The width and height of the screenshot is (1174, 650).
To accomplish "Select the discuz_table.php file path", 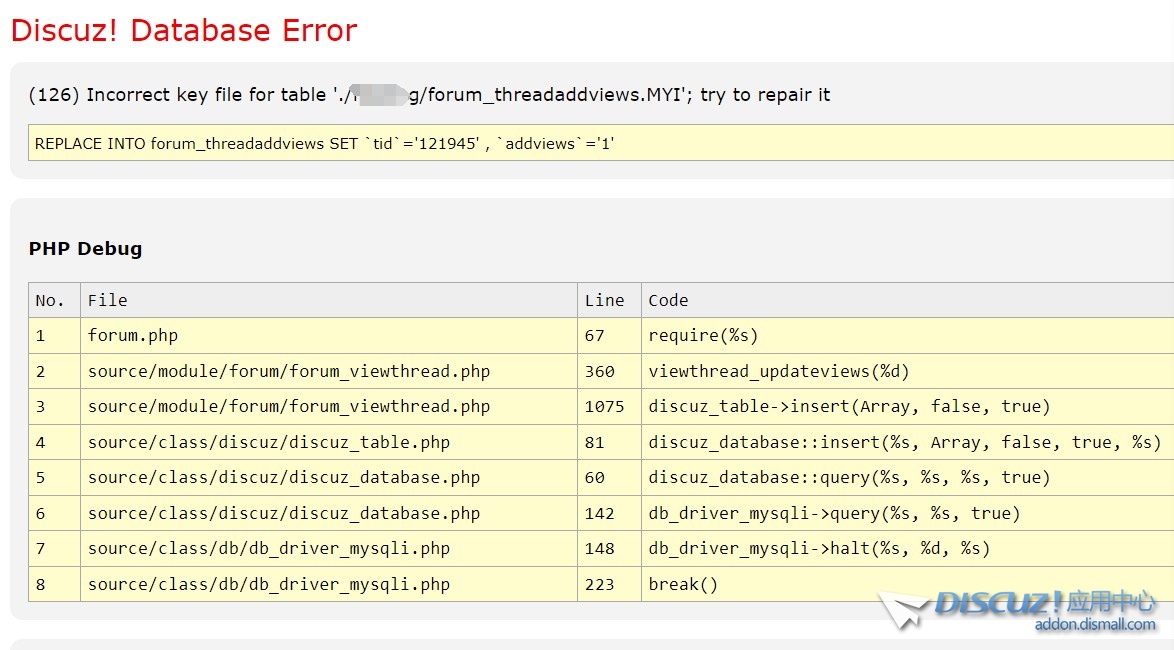I will point(268,442).
